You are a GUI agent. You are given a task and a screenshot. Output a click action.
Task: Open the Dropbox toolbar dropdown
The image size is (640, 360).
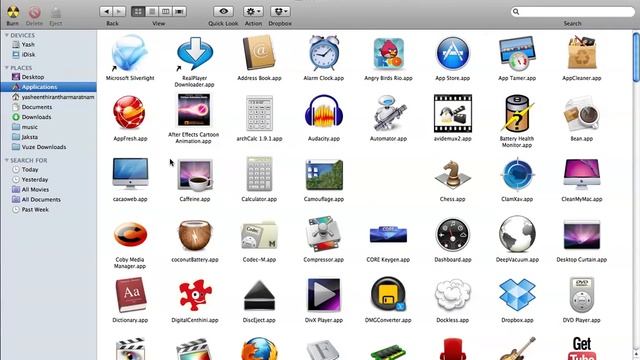tap(280, 11)
